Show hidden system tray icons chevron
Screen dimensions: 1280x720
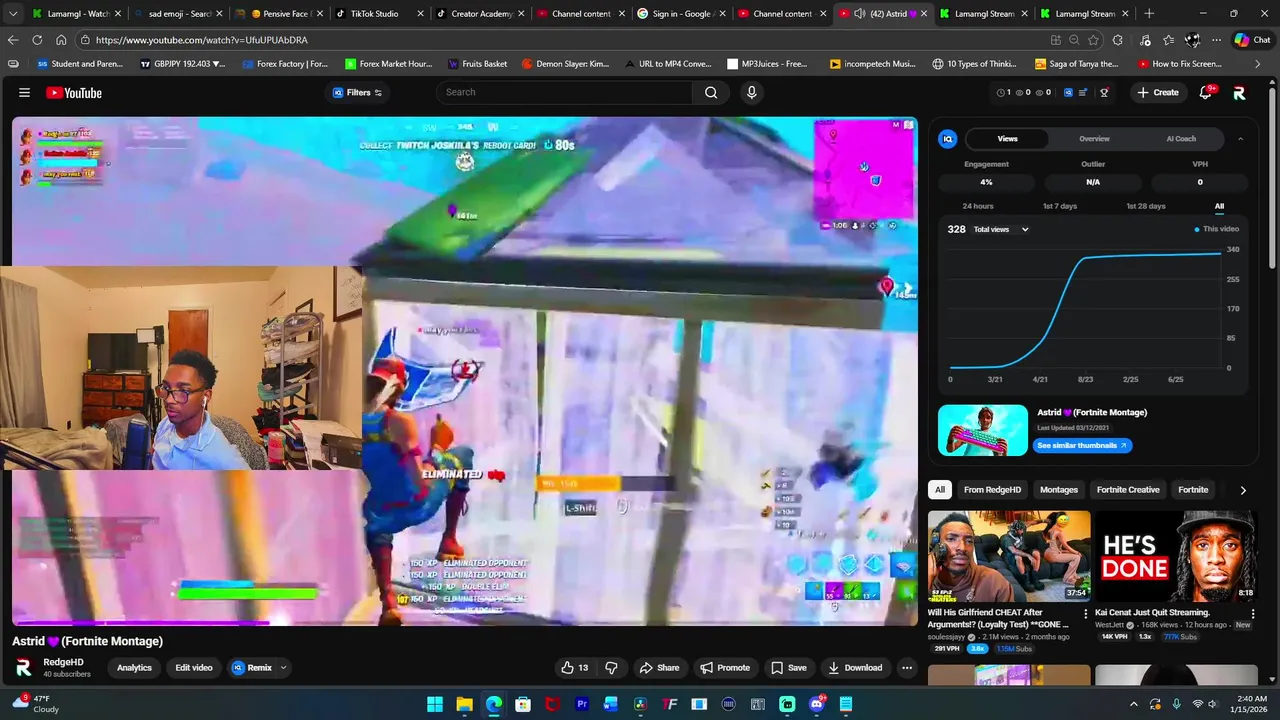[x=1133, y=704]
